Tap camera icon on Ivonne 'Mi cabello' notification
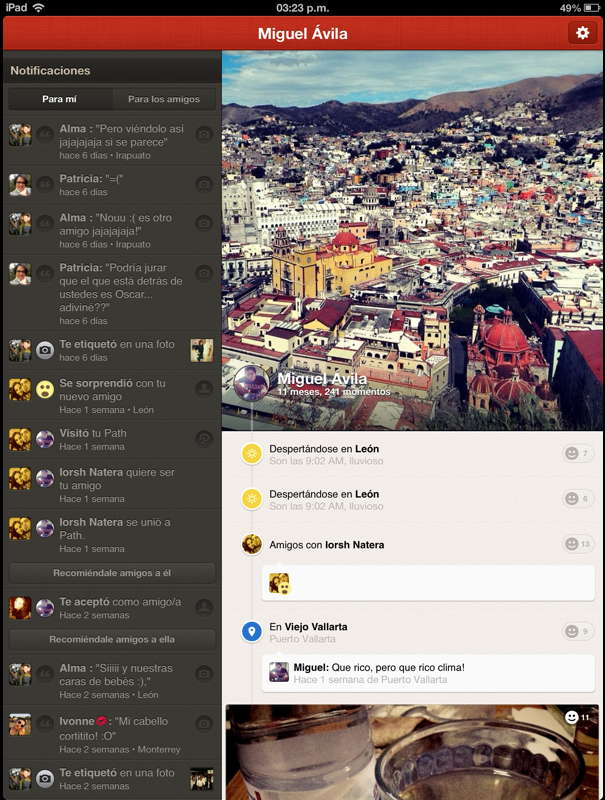This screenshot has height=800, width=605. pyautogui.click(x=204, y=723)
